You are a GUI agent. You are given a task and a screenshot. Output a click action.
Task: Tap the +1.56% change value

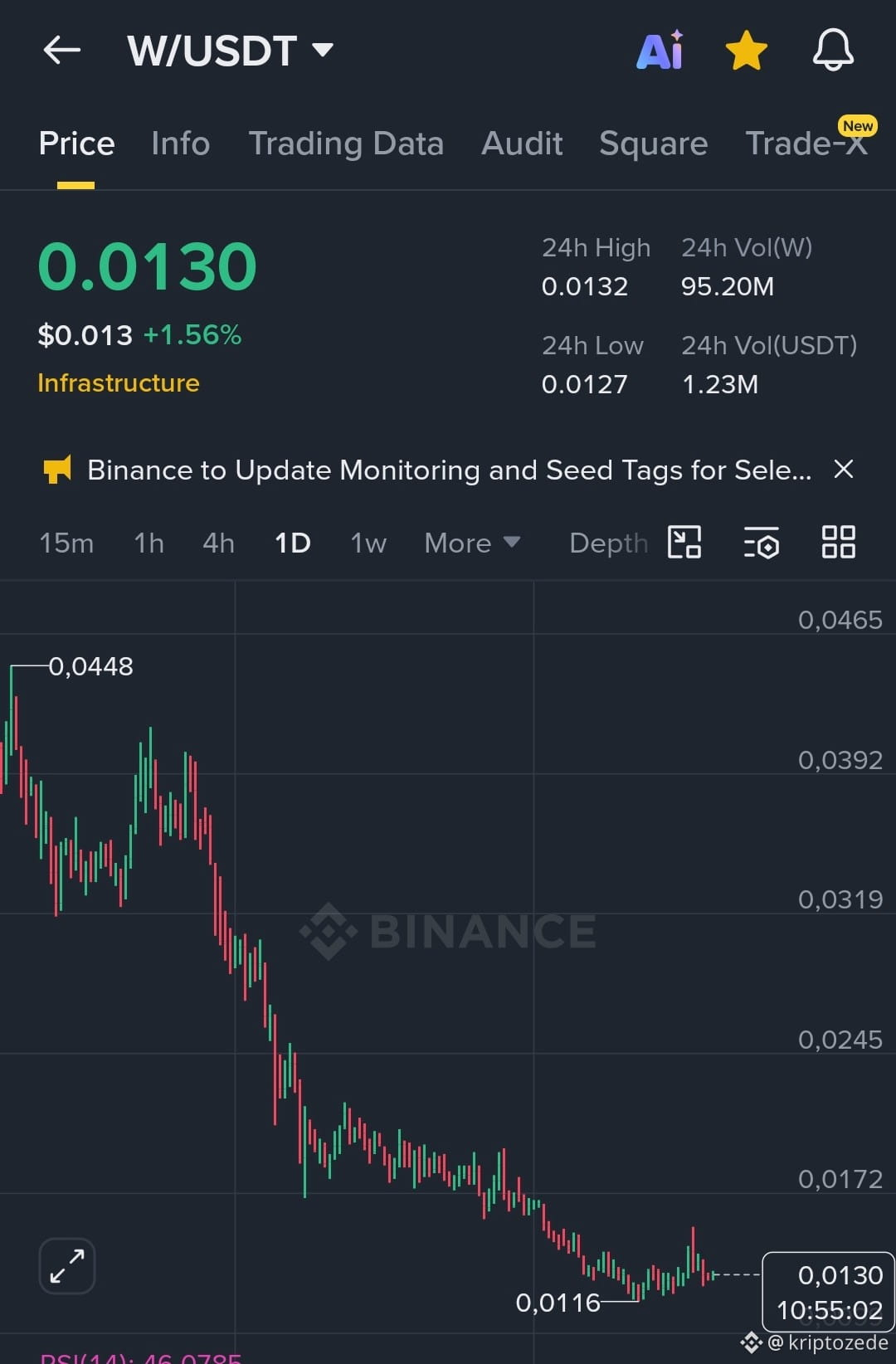tap(192, 335)
